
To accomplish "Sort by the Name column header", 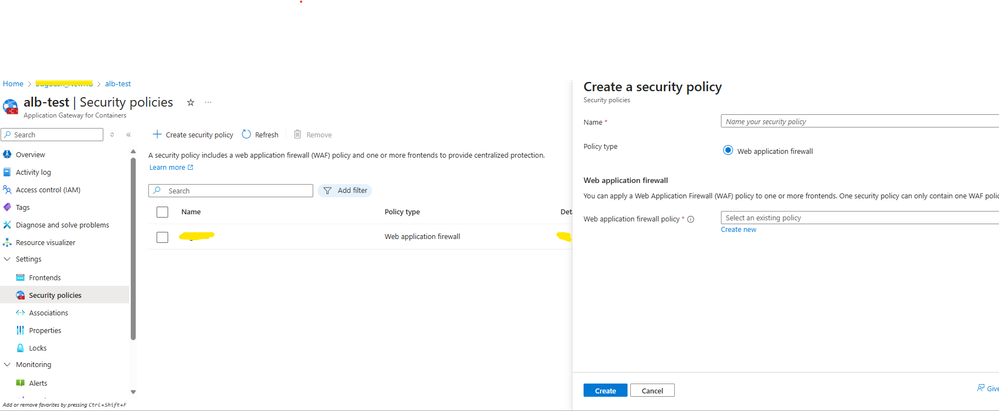I will pyautogui.click(x=190, y=212).
